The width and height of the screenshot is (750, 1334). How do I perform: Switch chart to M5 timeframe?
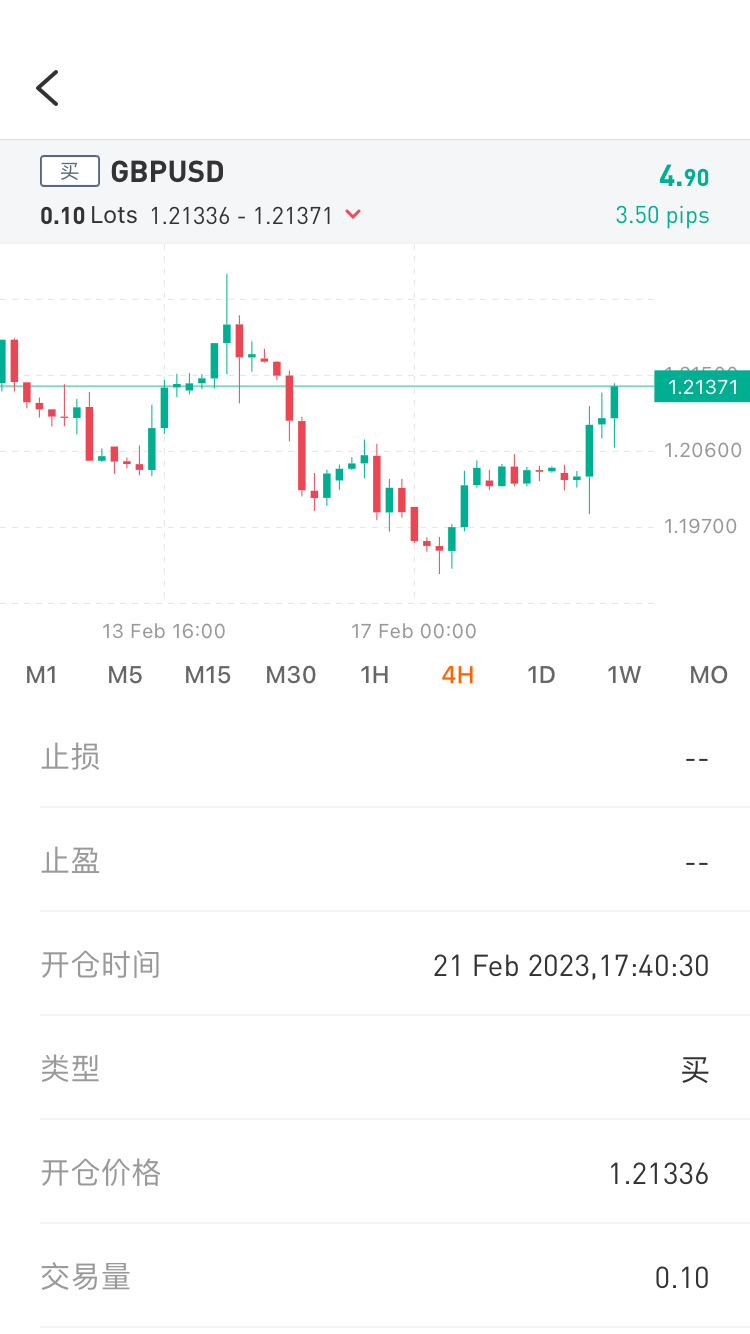(125, 675)
